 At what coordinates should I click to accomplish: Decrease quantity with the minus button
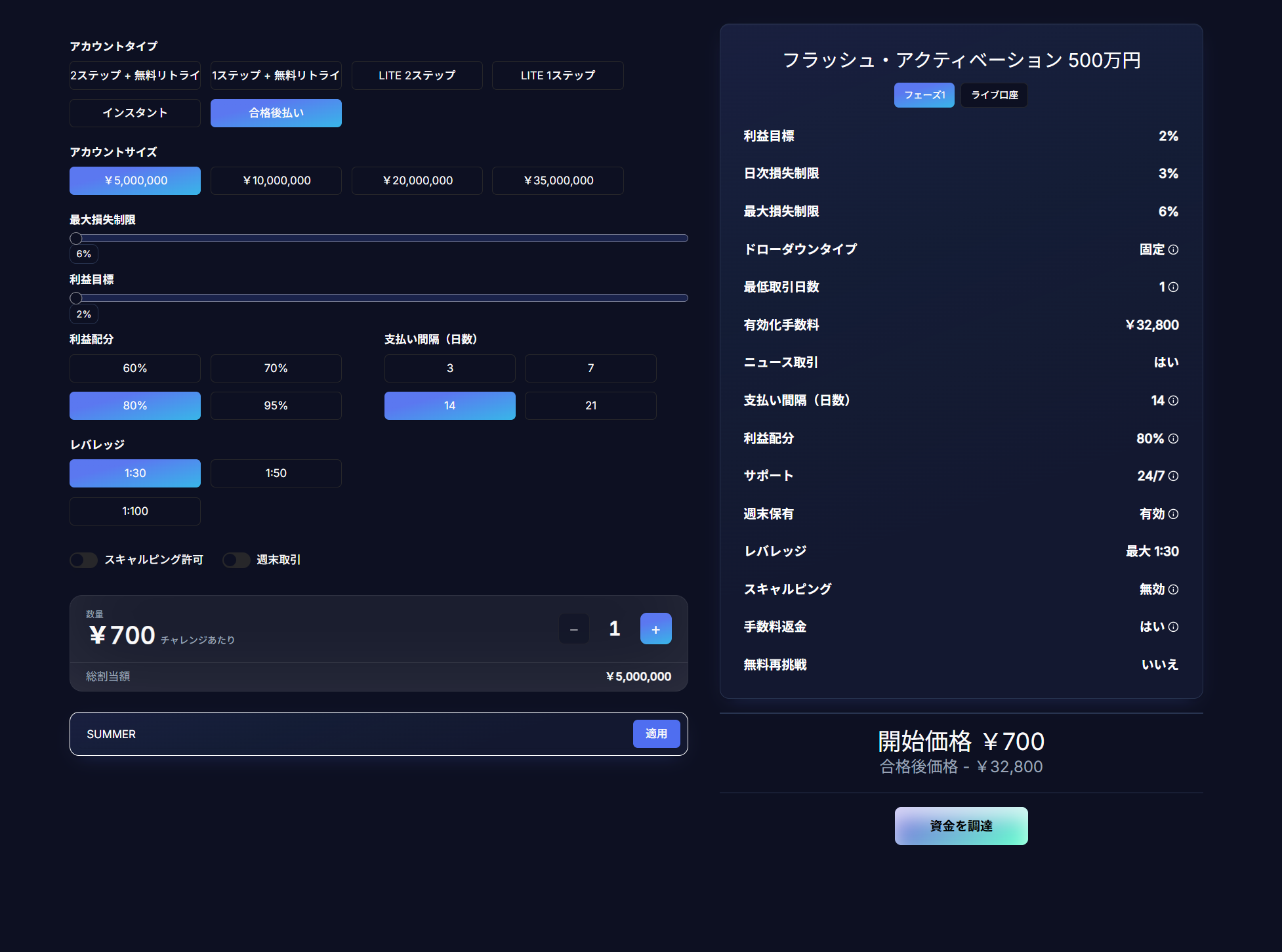tap(573, 629)
